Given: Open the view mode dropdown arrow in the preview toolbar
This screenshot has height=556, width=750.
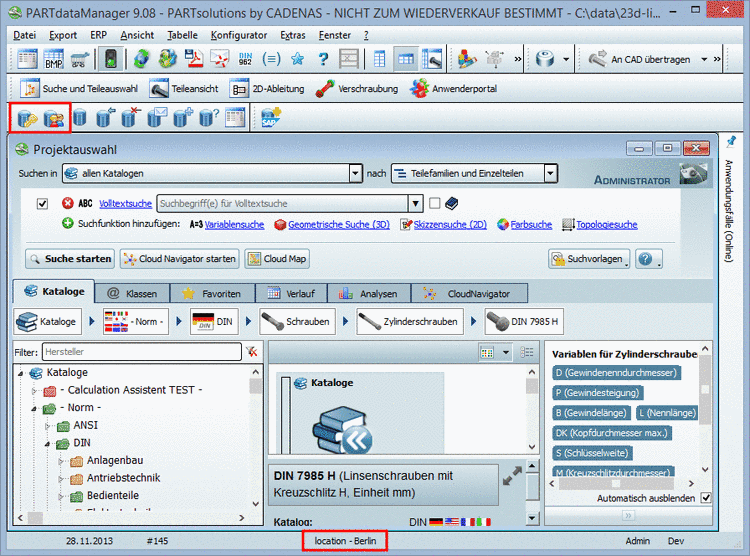Looking at the screenshot, I should [506, 353].
